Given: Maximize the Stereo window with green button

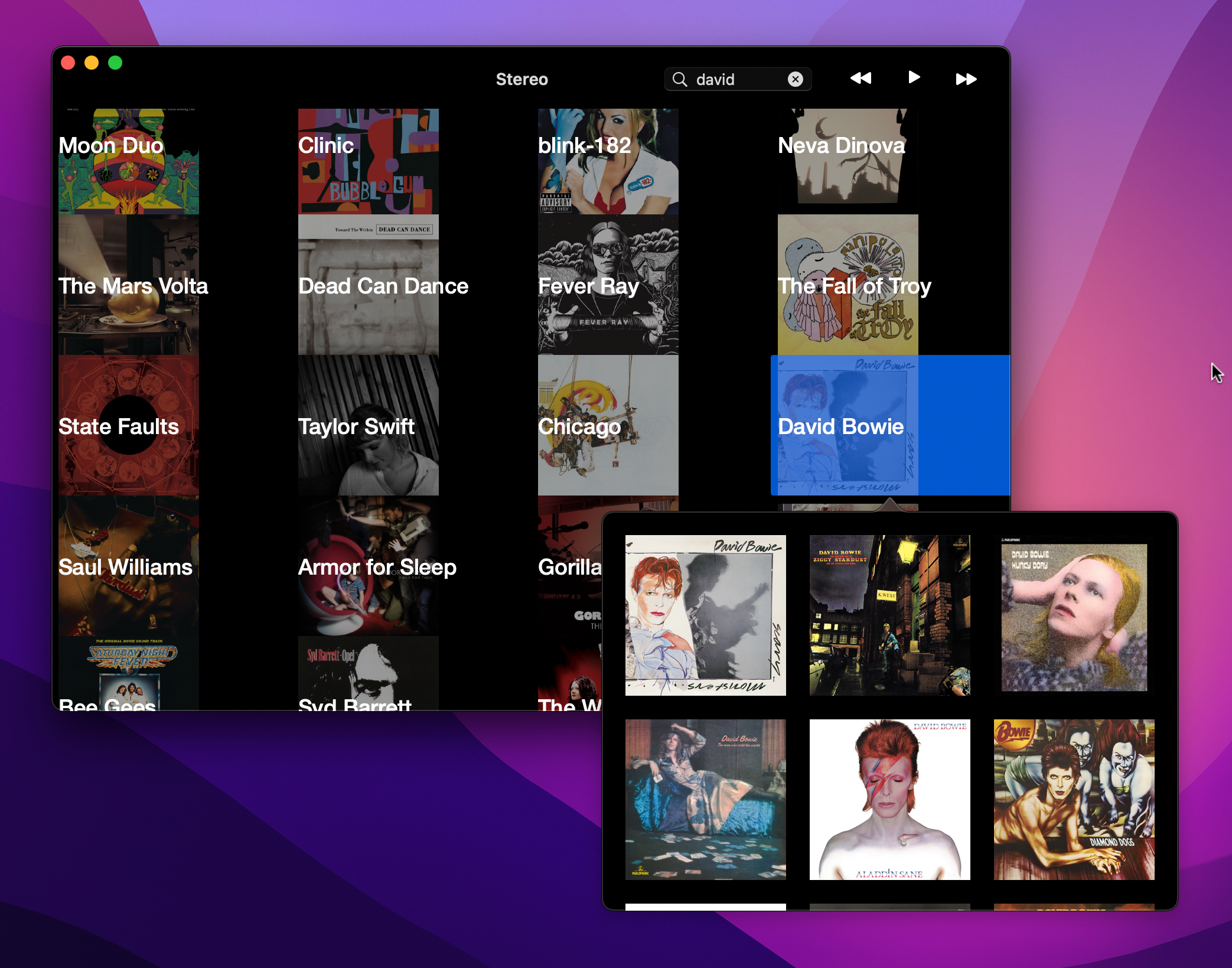Looking at the screenshot, I should point(115,63).
